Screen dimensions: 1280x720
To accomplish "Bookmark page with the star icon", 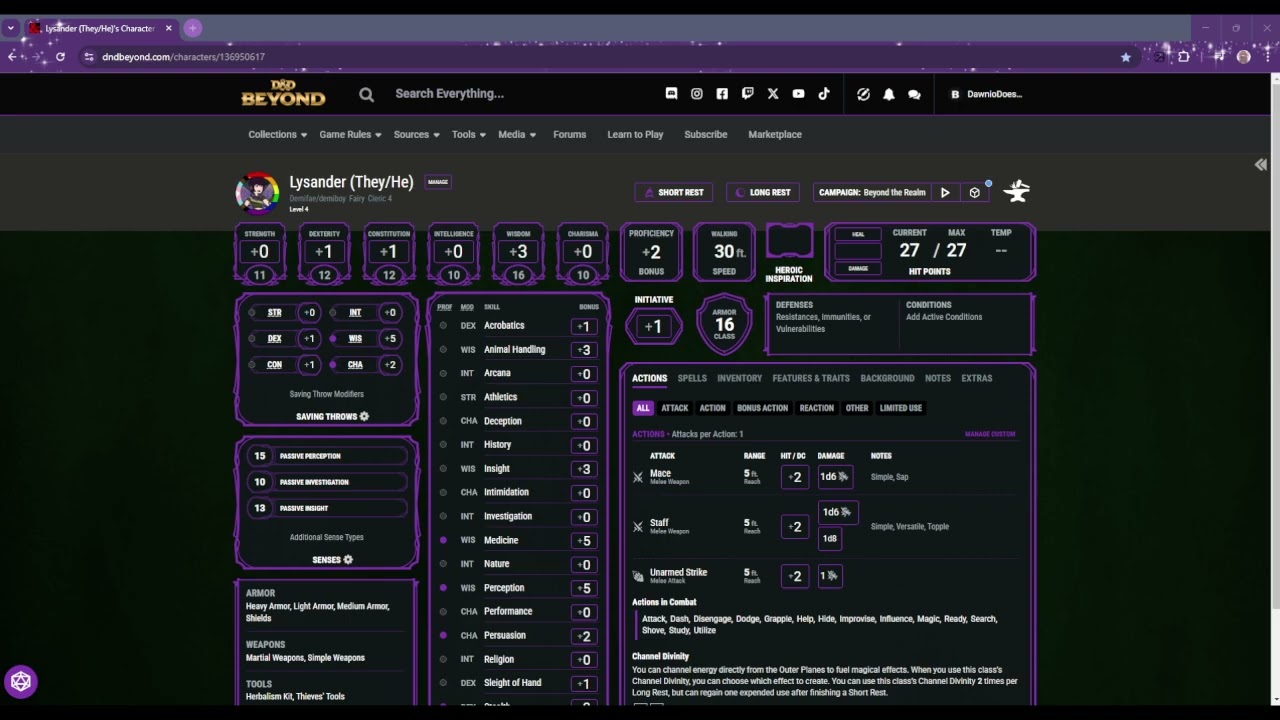I will pyautogui.click(x=1126, y=57).
